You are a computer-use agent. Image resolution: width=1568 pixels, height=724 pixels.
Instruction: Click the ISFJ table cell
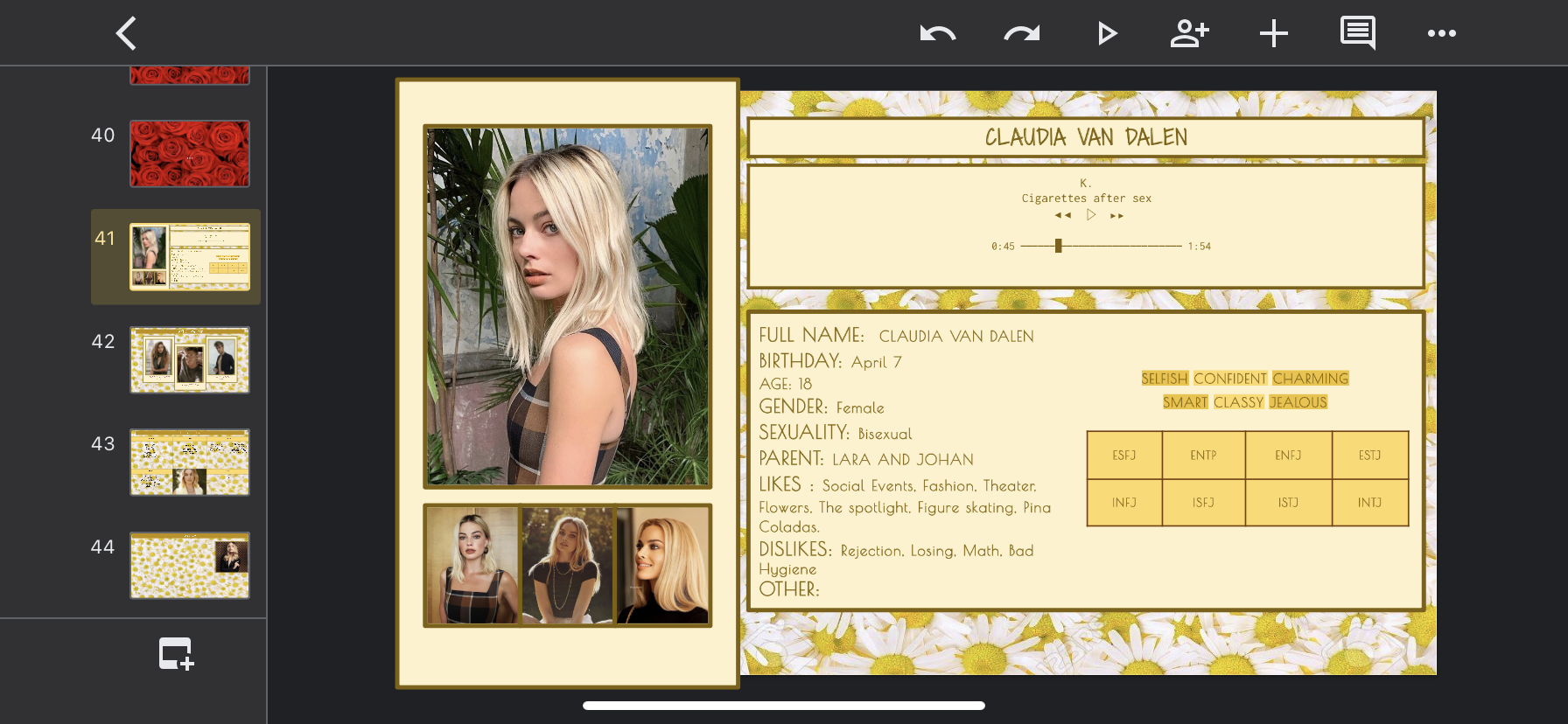point(1204,503)
